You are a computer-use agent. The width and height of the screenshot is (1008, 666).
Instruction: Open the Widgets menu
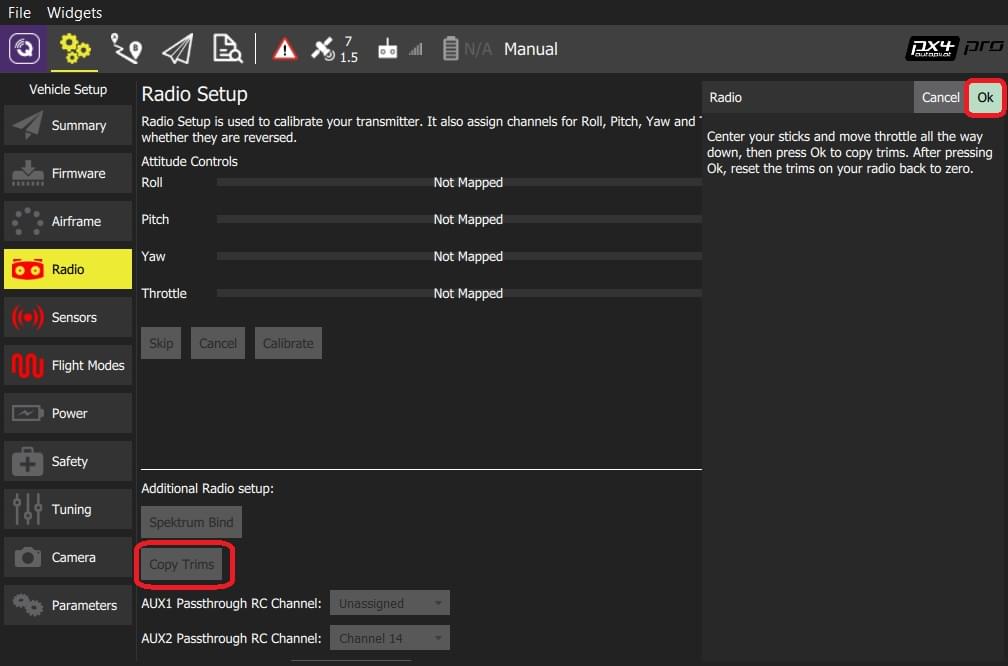point(74,13)
